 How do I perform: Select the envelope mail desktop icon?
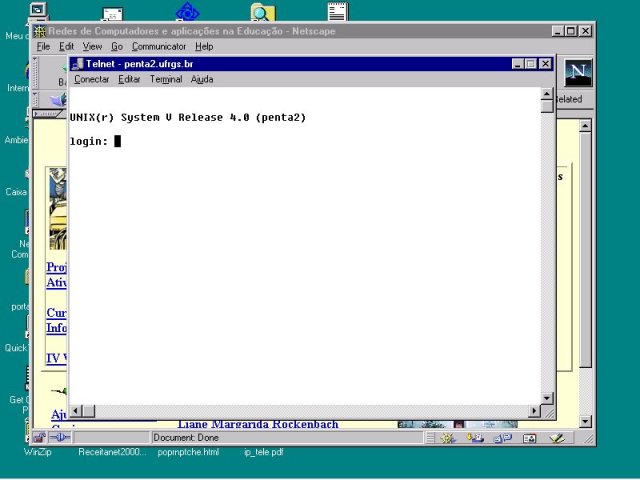(x=112, y=14)
